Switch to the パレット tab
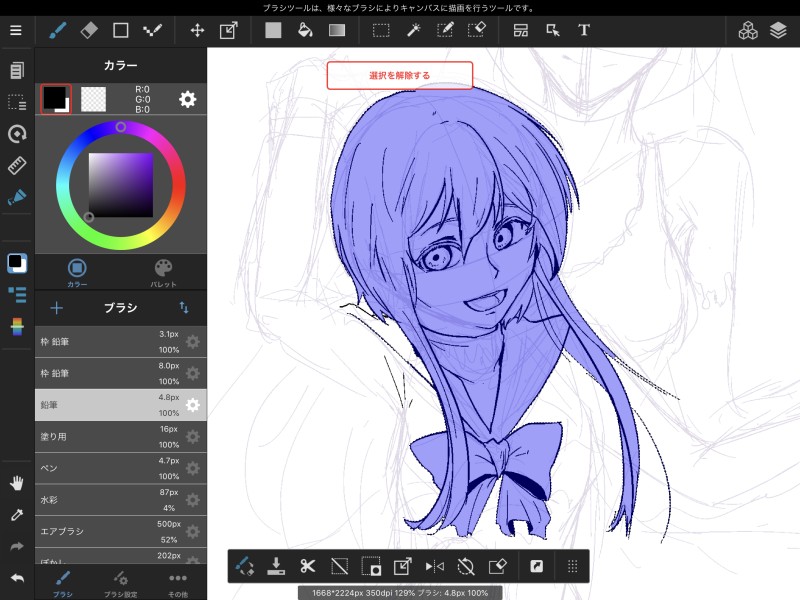Screen dimensions: 800x600 (x=163, y=272)
